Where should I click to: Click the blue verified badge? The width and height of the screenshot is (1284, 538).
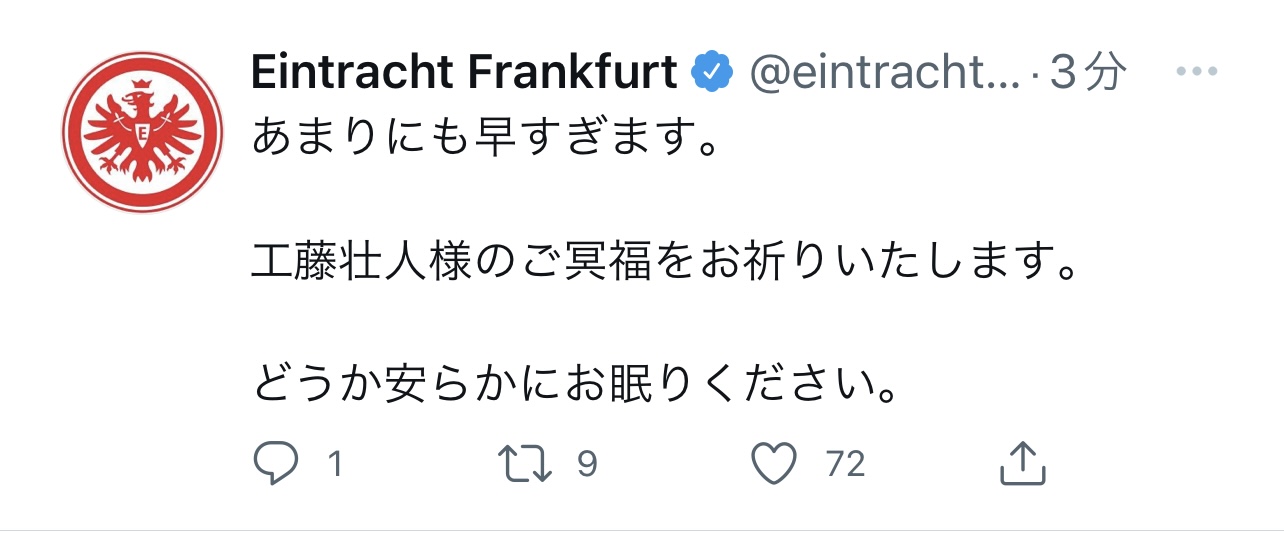point(711,73)
